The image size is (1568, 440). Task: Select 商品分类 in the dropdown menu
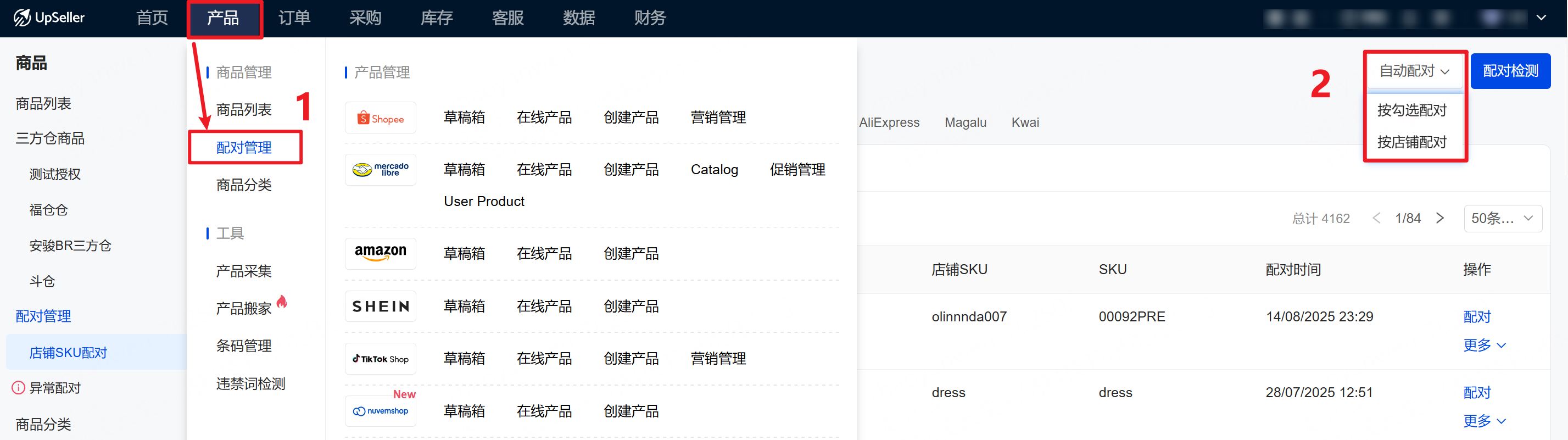point(244,185)
